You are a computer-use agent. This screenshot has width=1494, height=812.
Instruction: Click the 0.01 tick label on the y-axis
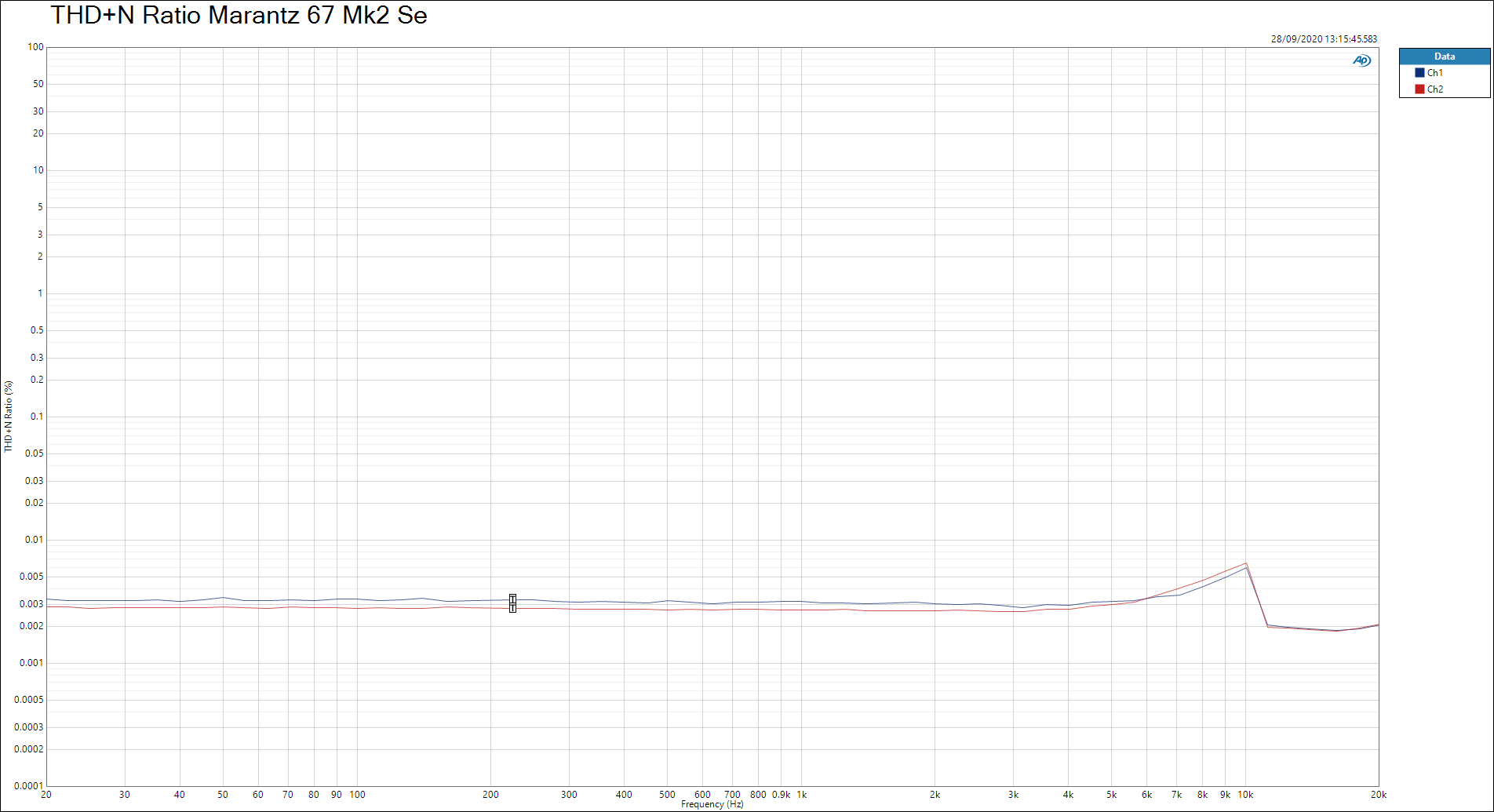click(34, 540)
